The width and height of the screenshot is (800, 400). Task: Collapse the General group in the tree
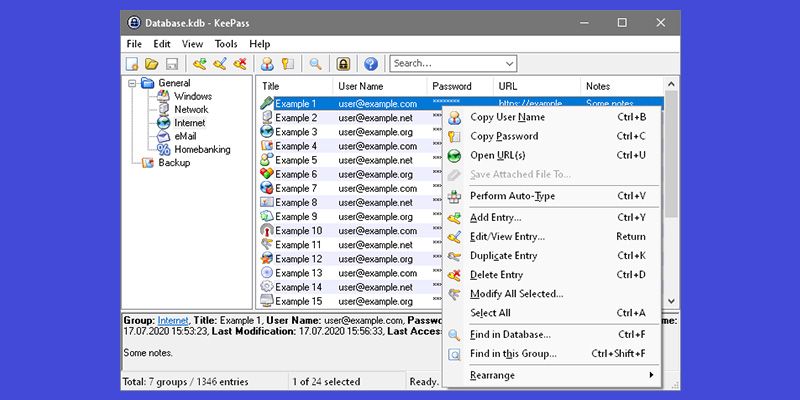pyautogui.click(x=132, y=83)
